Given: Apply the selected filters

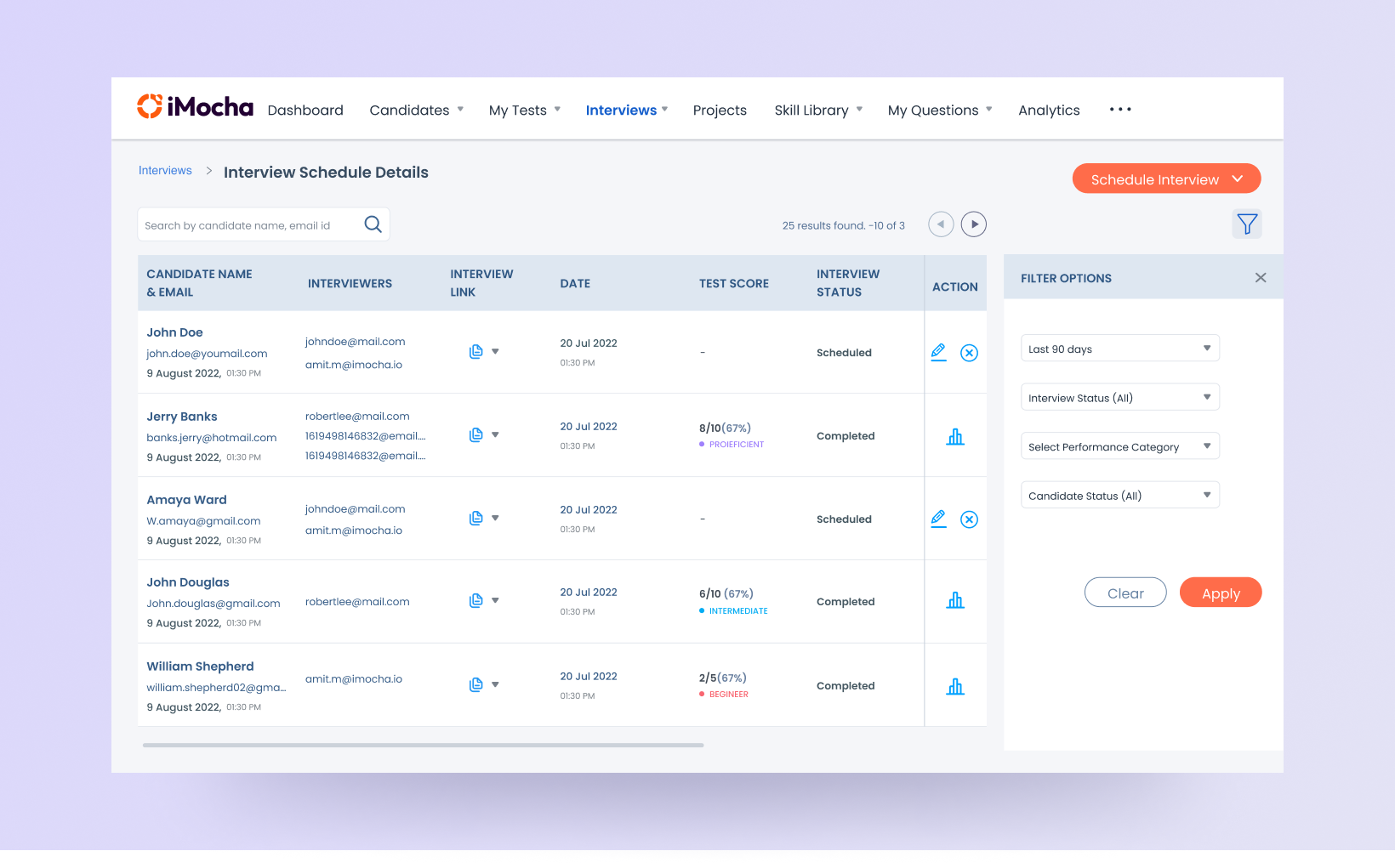Looking at the screenshot, I should [1221, 593].
